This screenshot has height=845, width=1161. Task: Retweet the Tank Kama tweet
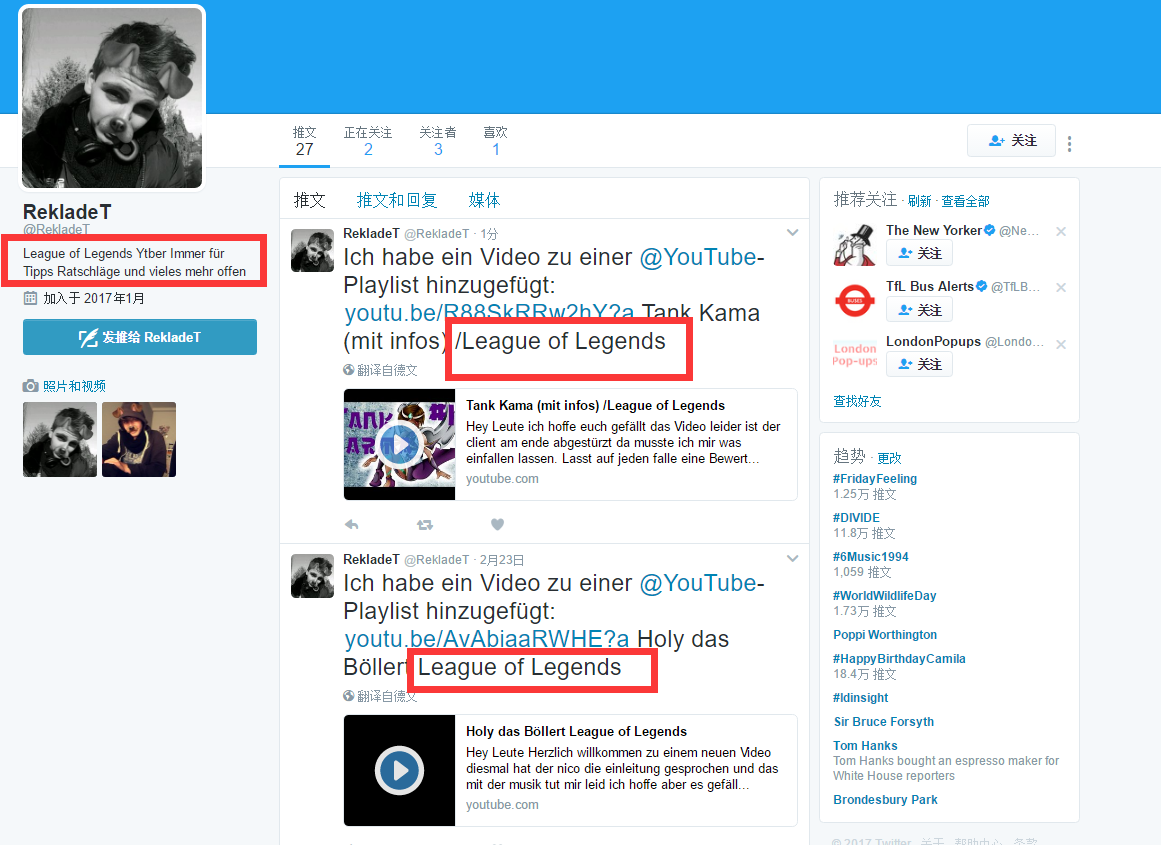tap(425, 524)
